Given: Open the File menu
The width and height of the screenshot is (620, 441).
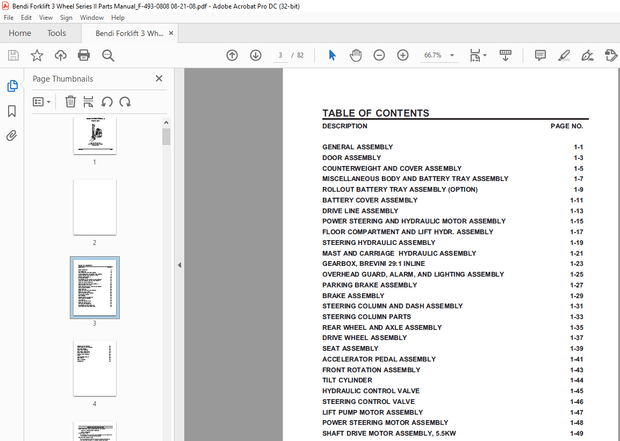Looking at the screenshot, I should point(9,18).
